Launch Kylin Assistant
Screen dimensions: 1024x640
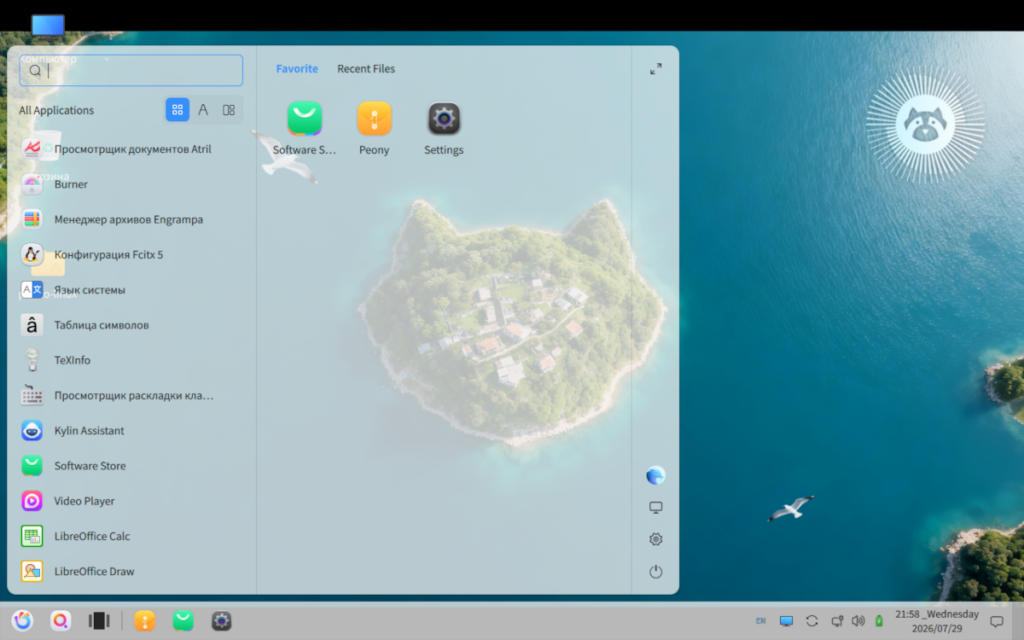131,431
